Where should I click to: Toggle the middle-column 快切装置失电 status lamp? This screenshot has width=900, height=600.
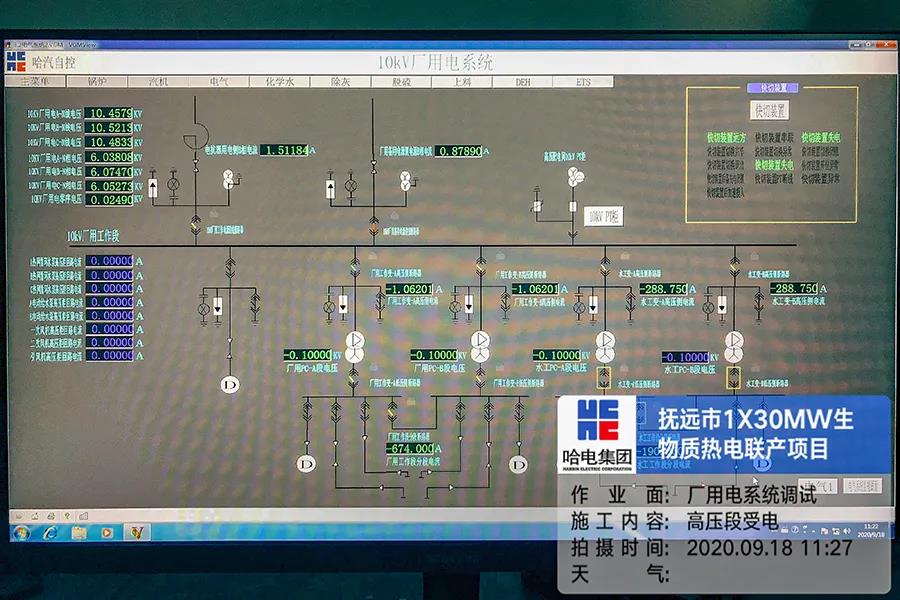[774, 165]
